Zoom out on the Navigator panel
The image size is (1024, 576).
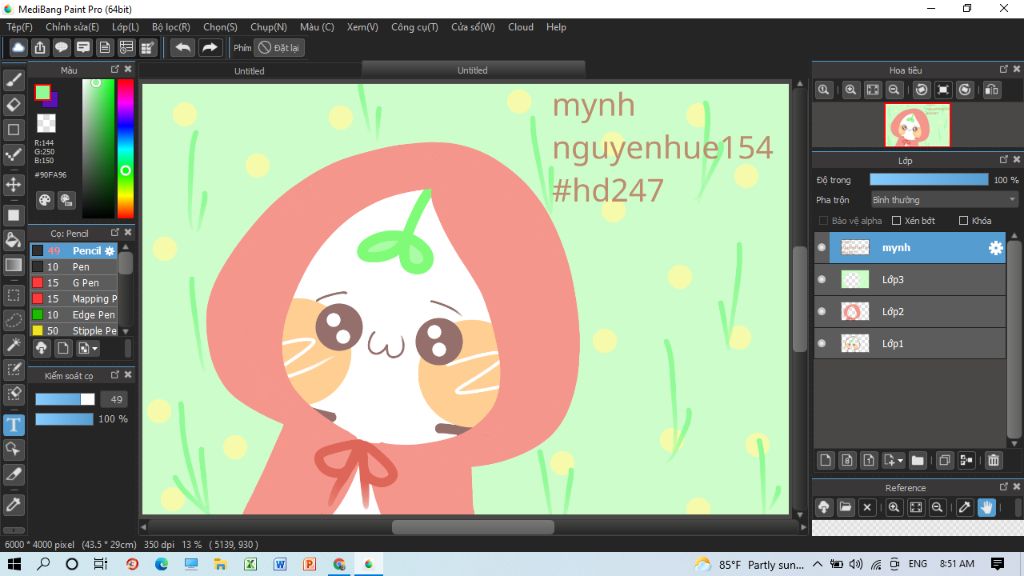point(894,90)
